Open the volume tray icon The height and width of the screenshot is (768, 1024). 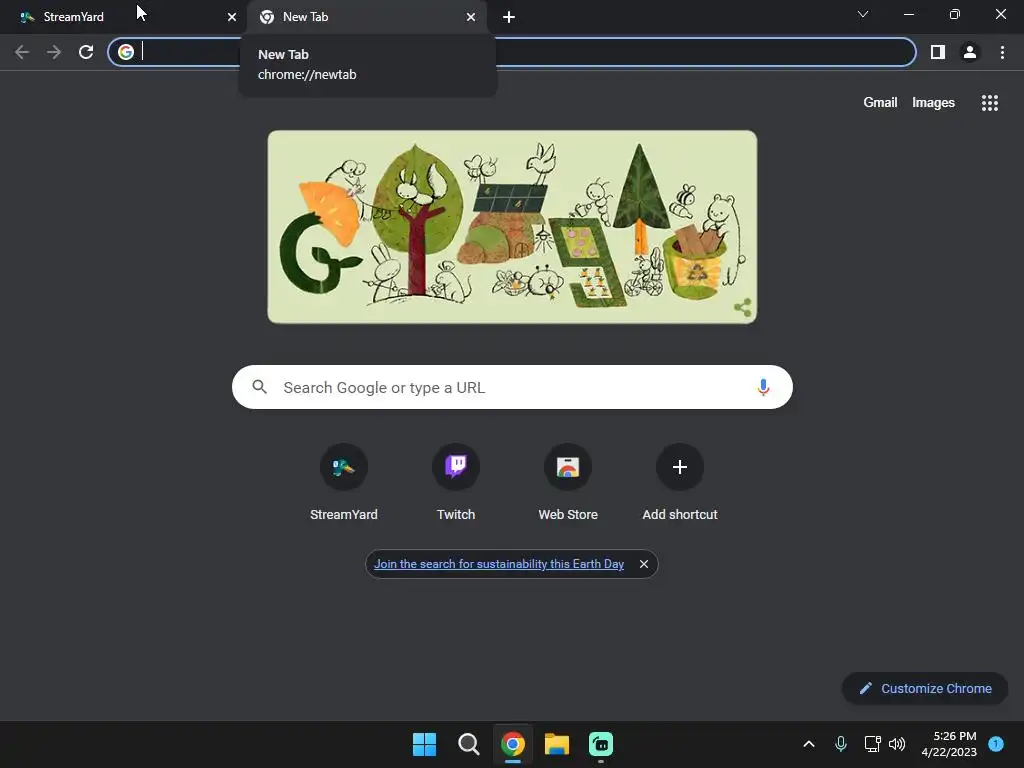click(897, 744)
